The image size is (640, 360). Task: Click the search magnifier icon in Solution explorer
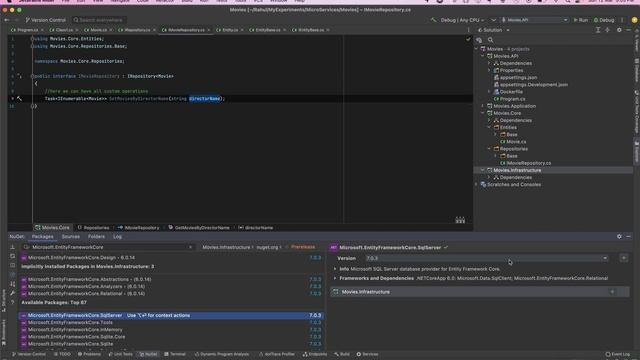coord(491,40)
